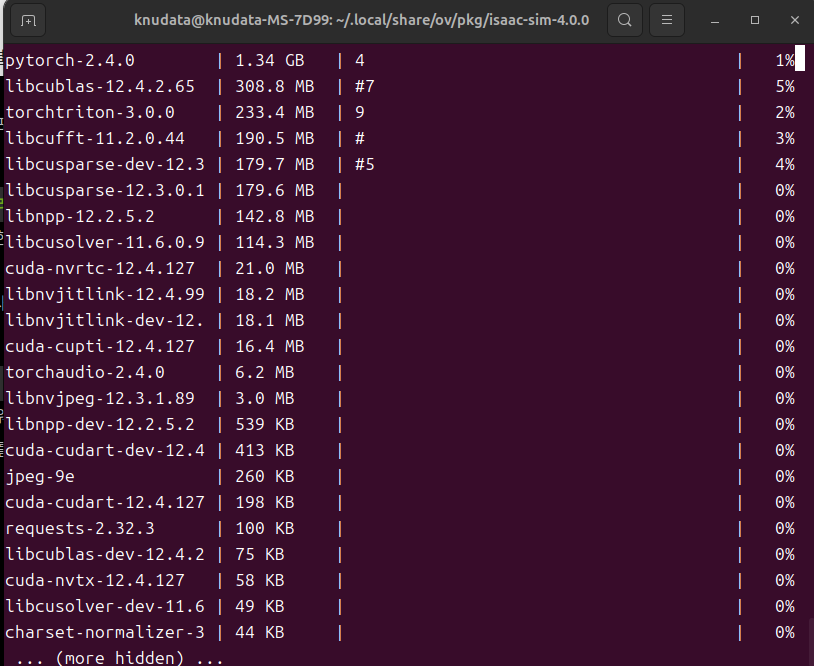
Task: Select the libcusparse-dev-12.3 package name
Action: coord(105,165)
